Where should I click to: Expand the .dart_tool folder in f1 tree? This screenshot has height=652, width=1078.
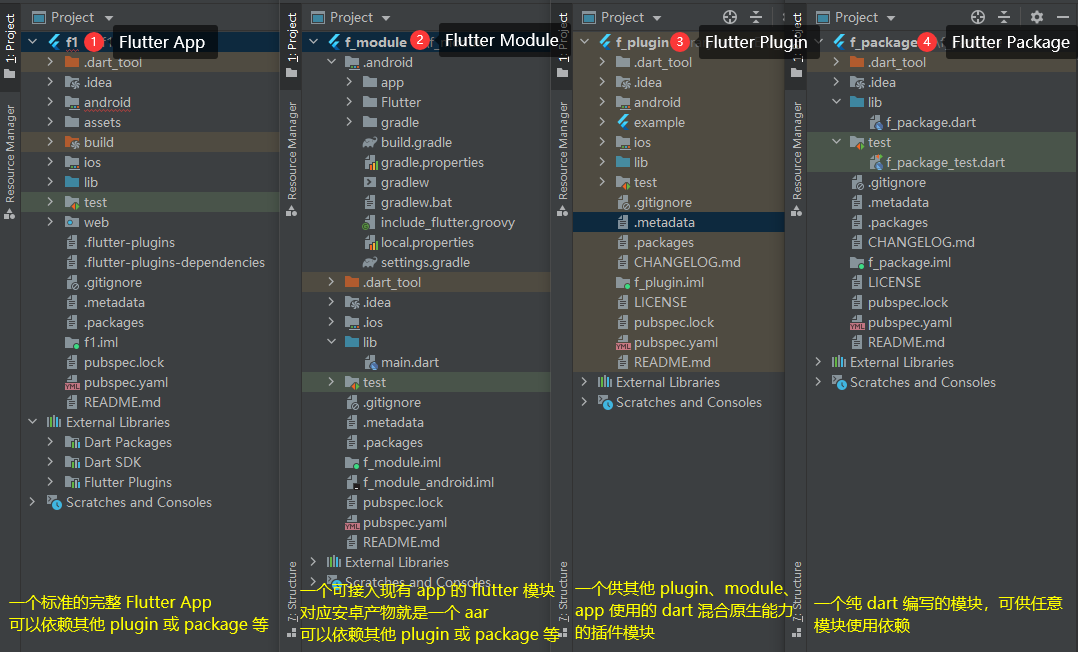pos(50,62)
